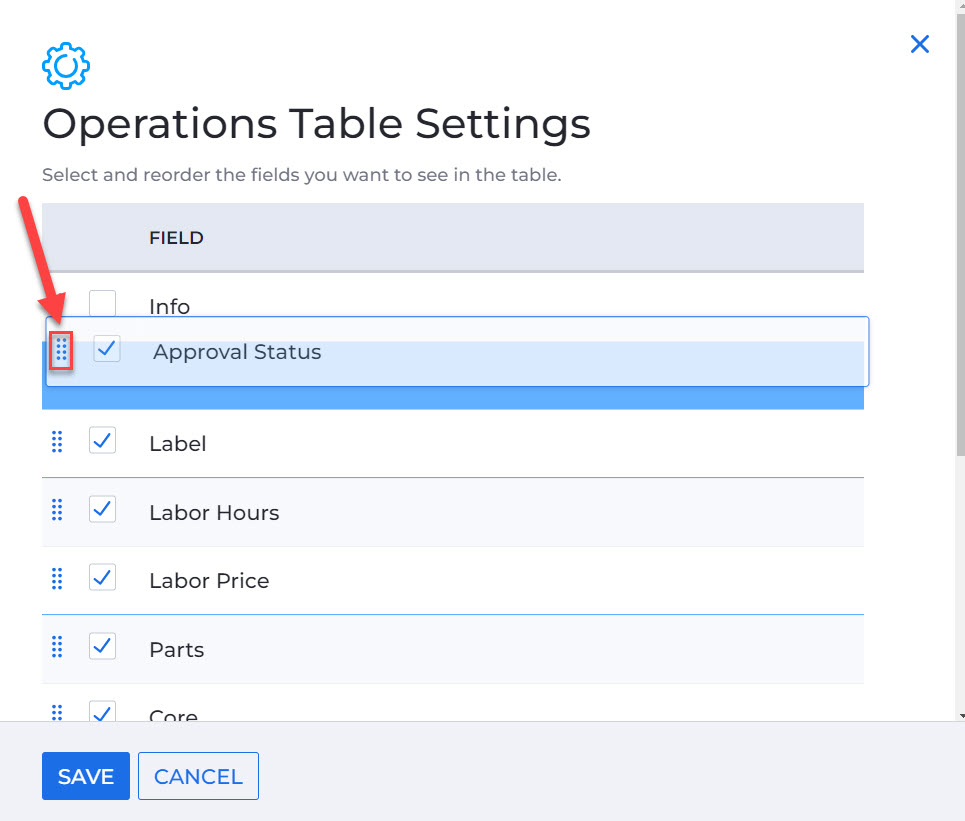Image resolution: width=965 pixels, height=821 pixels.
Task: Cancel the settings changes
Action: coord(198,776)
